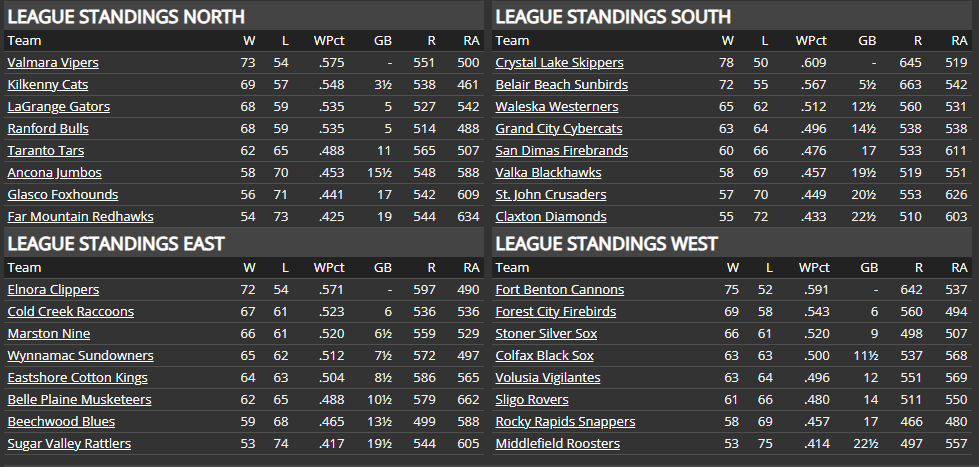979x467 pixels.
Task: Open Elnora Clippers team page
Action: pos(53,290)
